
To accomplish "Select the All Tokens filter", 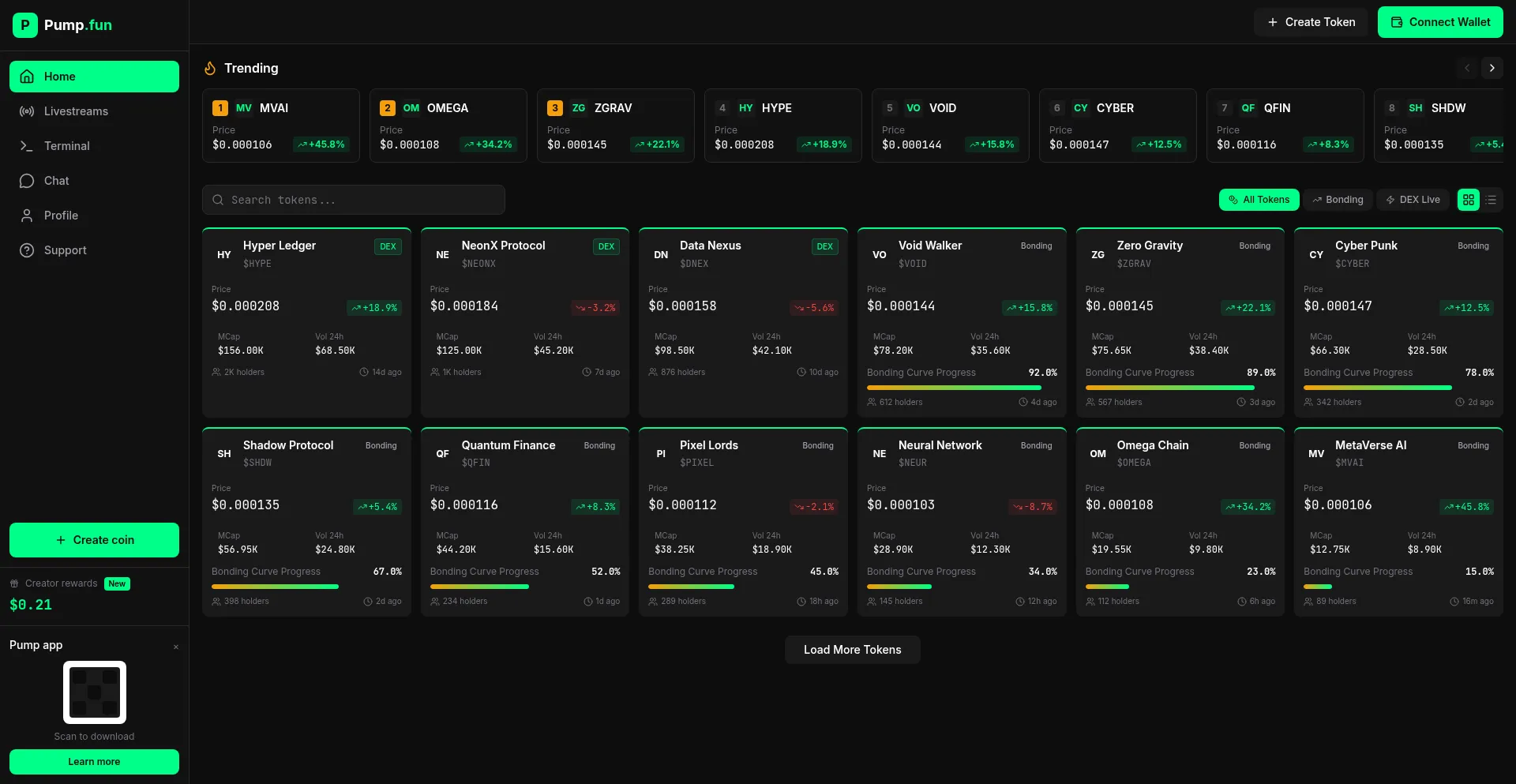I will coord(1259,200).
